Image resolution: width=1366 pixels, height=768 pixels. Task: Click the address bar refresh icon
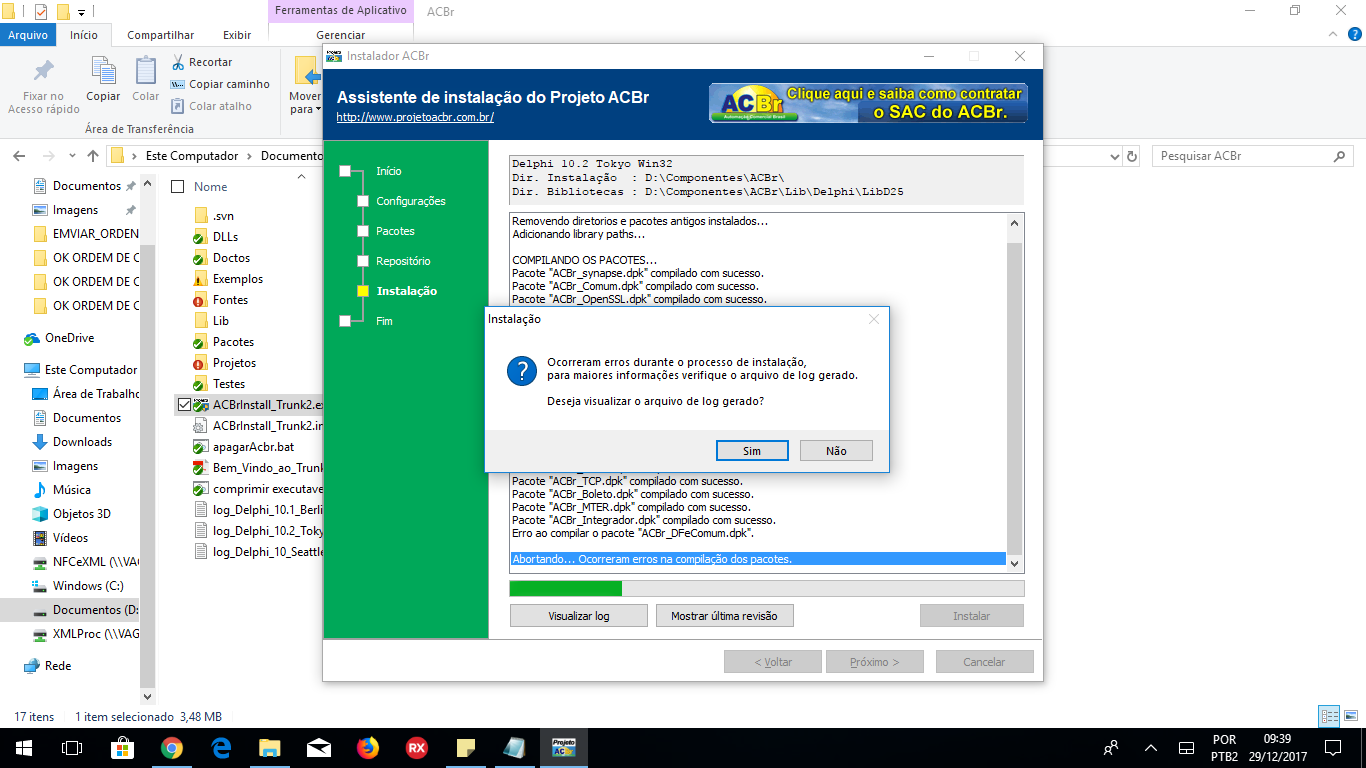point(1132,157)
